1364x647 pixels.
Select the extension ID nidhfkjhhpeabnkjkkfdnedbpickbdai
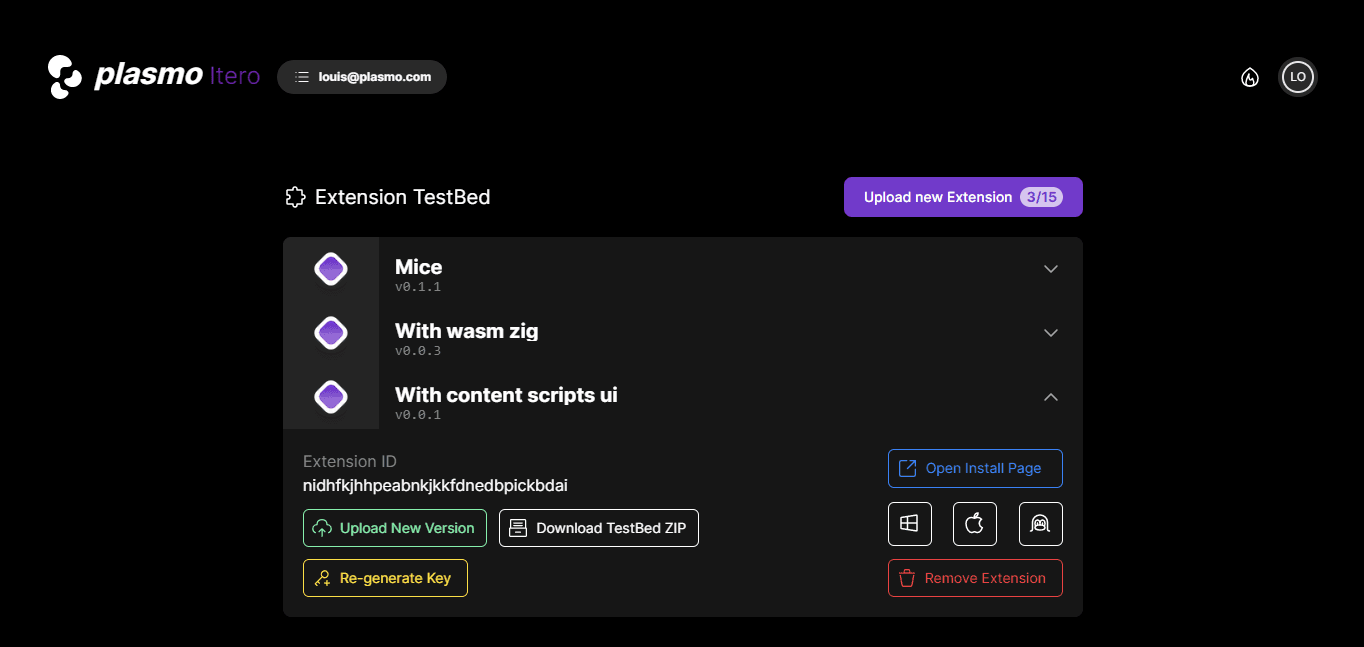pos(435,486)
